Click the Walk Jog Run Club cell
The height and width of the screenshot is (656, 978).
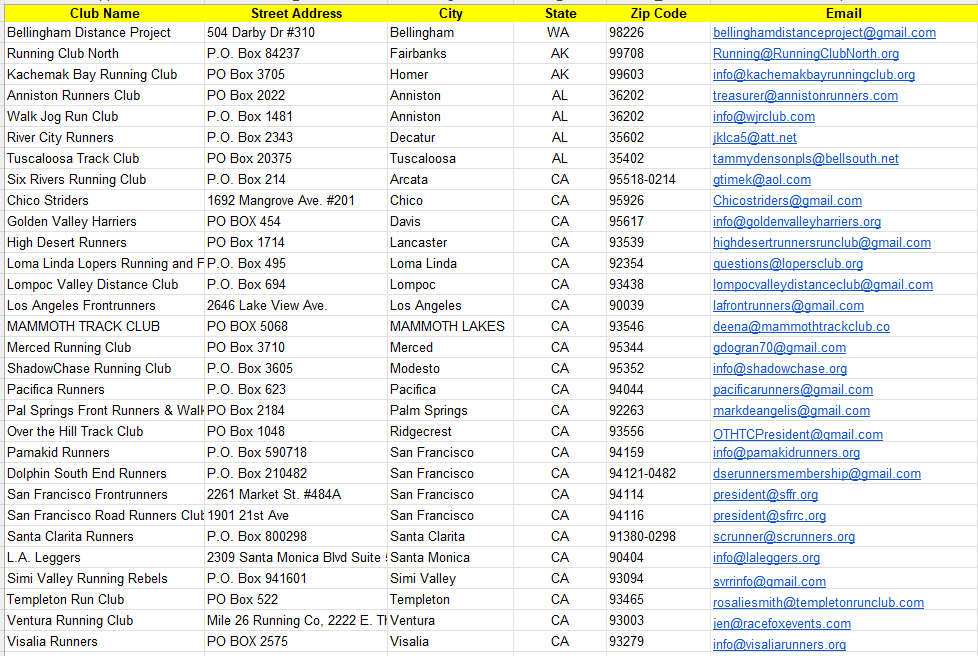coord(105,117)
